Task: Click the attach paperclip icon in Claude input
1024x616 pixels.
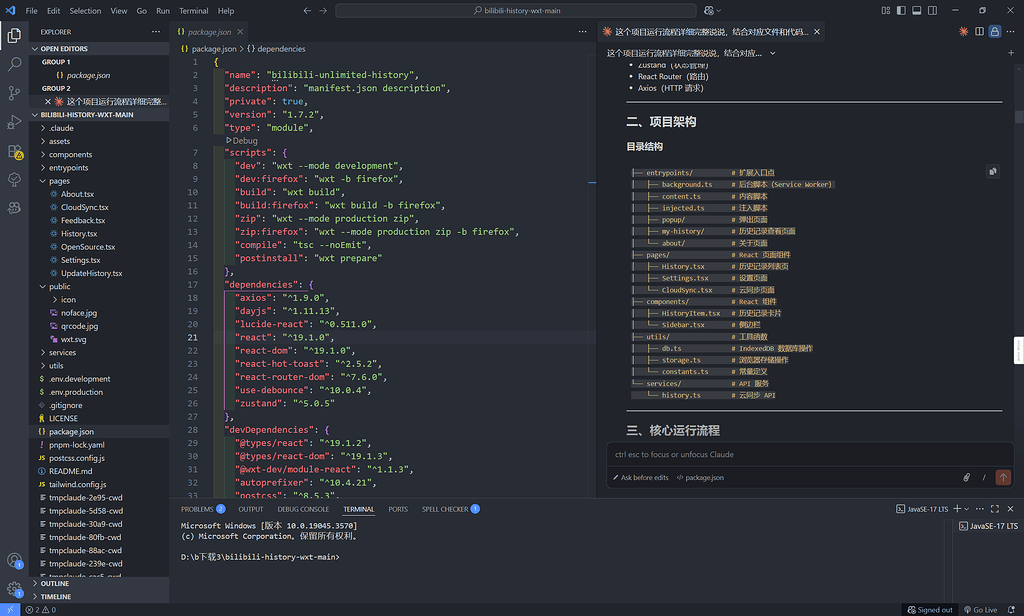Action: click(x=967, y=478)
